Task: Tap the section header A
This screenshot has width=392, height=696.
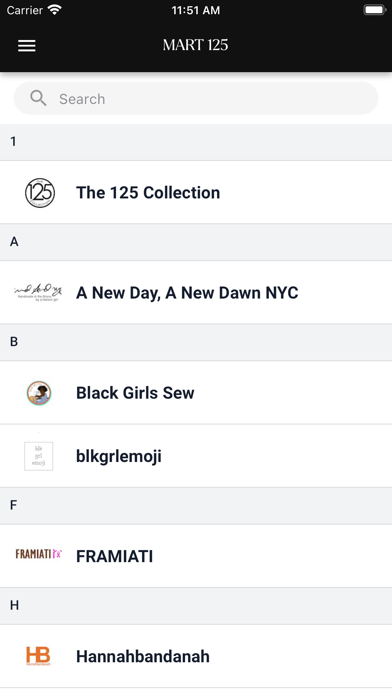Action: tap(196, 242)
